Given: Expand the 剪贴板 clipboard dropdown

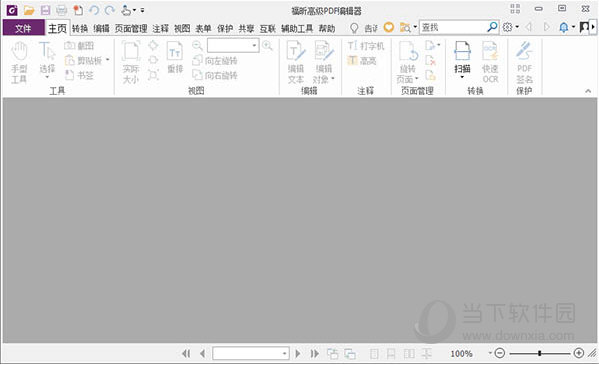Looking at the screenshot, I should pyautogui.click(x=108, y=60).
